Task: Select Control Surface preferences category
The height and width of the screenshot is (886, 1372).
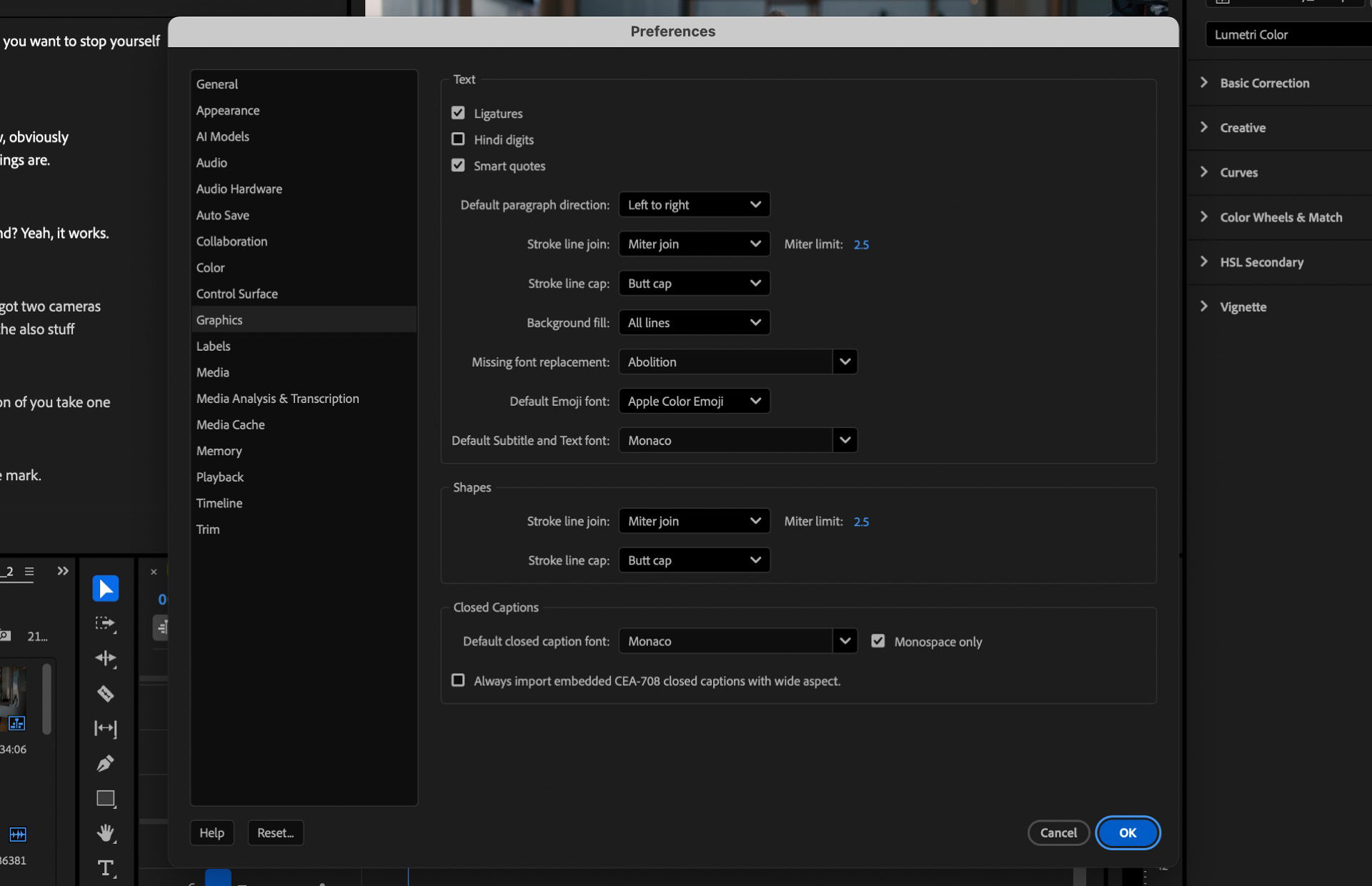Action: tap(304, 294)
